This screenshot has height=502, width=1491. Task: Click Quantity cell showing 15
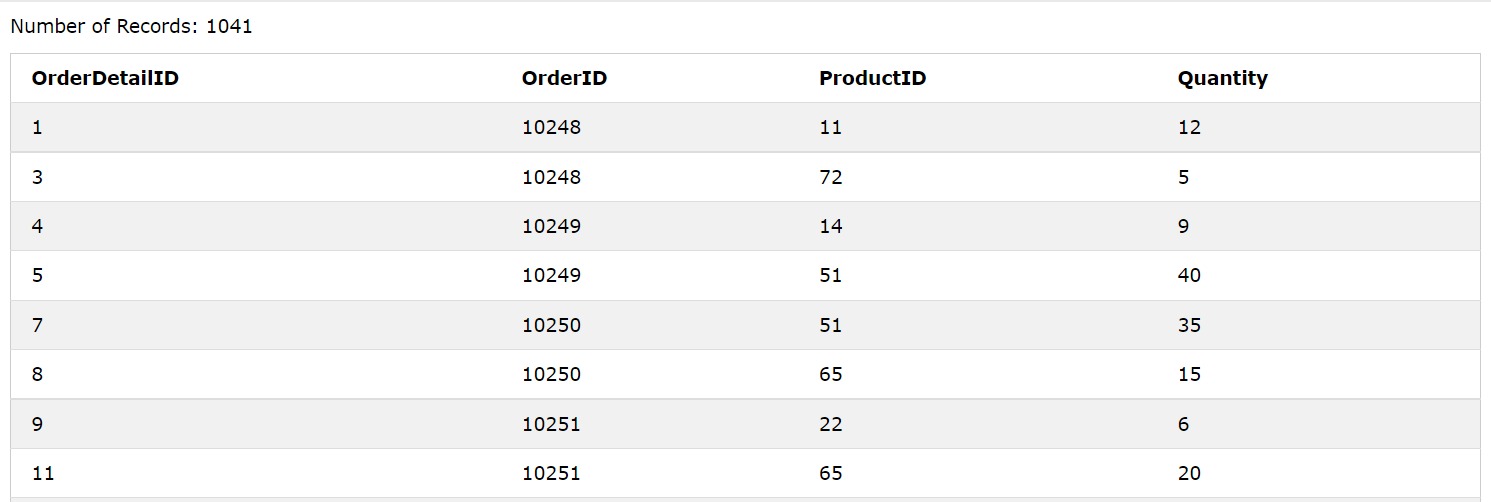[1189, 374]
